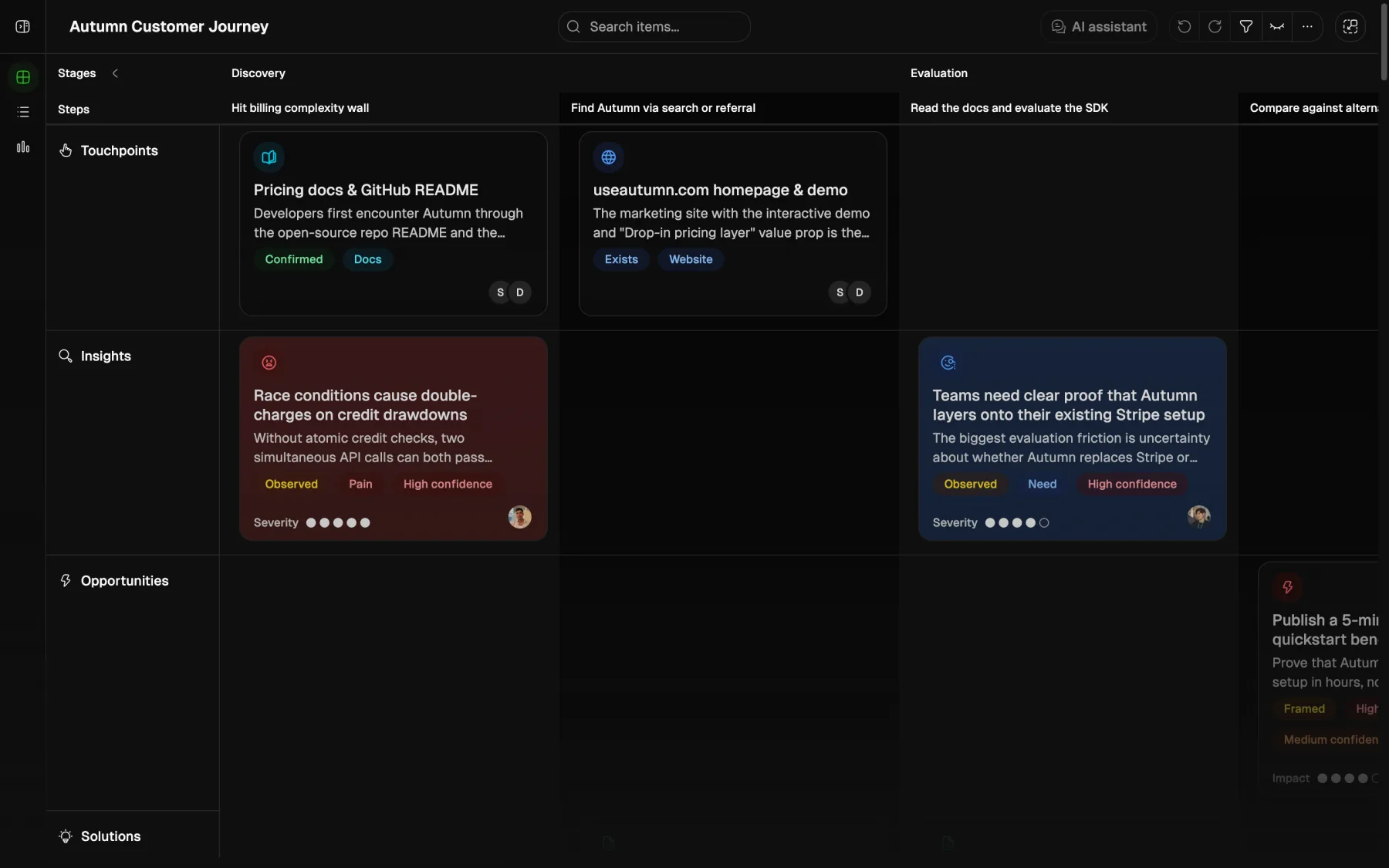Click the Opportunities lightning icon
The height and width of the screenshot is (868, 1389).
pyautogui.click(x=66, y=580)
